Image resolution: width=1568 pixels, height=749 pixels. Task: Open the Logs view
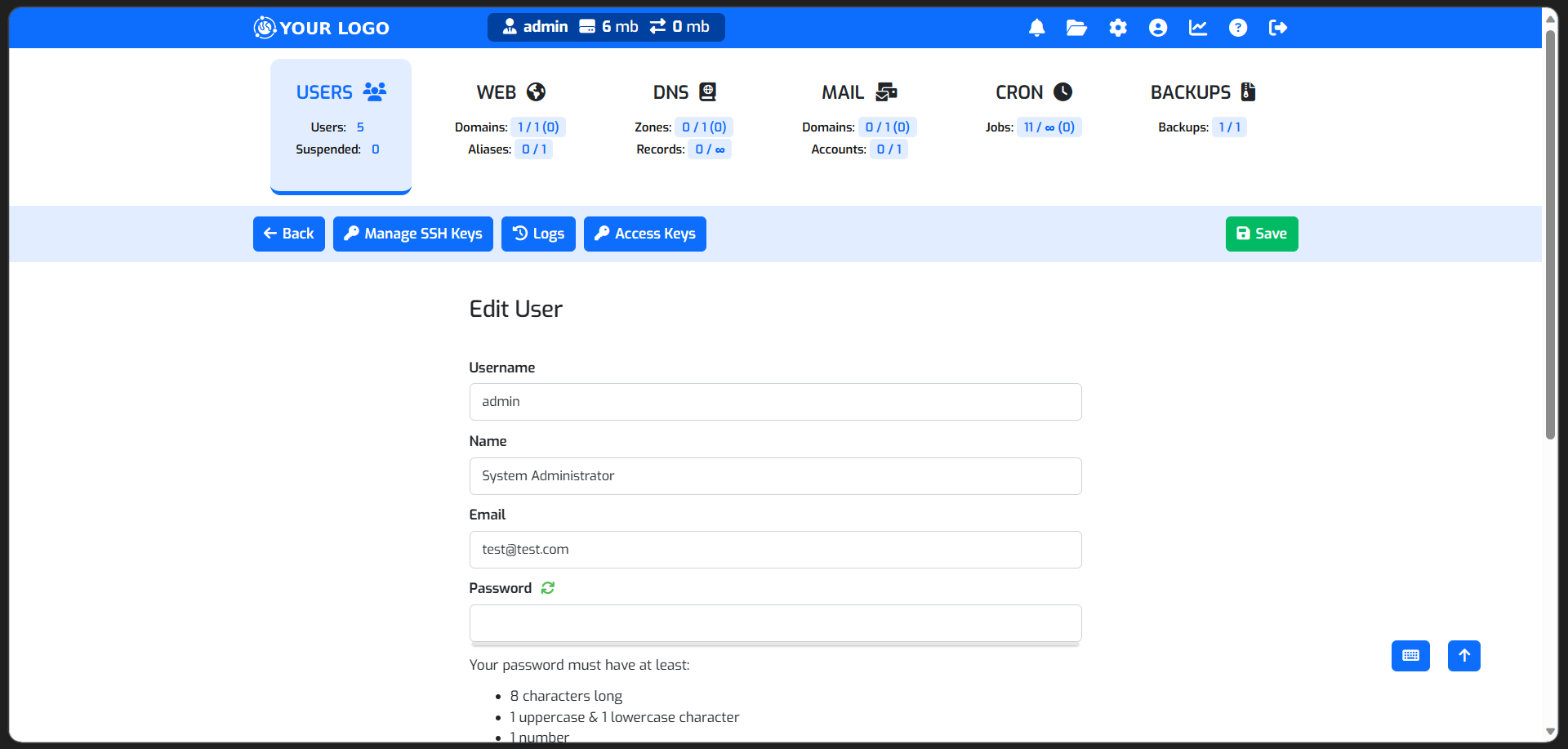[x=538, y=234]
